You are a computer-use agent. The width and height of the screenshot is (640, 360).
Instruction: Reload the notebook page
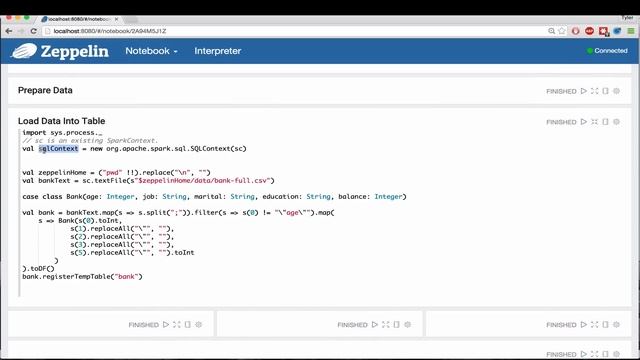pos(33,31)
